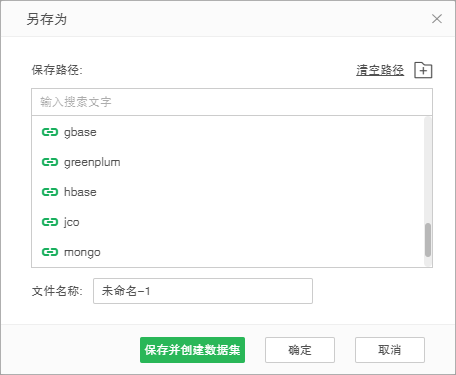Select greenplum in the path list
This screenshot has width=456, height=375.
[x=228, y=162]
